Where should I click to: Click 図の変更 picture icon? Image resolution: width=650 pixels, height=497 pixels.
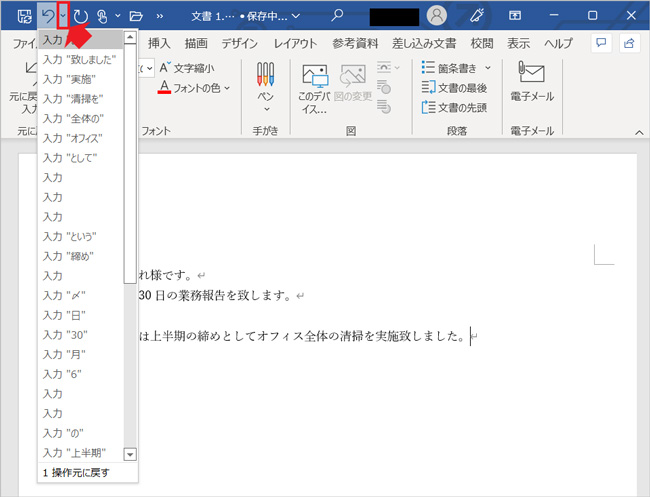tap(353, 75)
